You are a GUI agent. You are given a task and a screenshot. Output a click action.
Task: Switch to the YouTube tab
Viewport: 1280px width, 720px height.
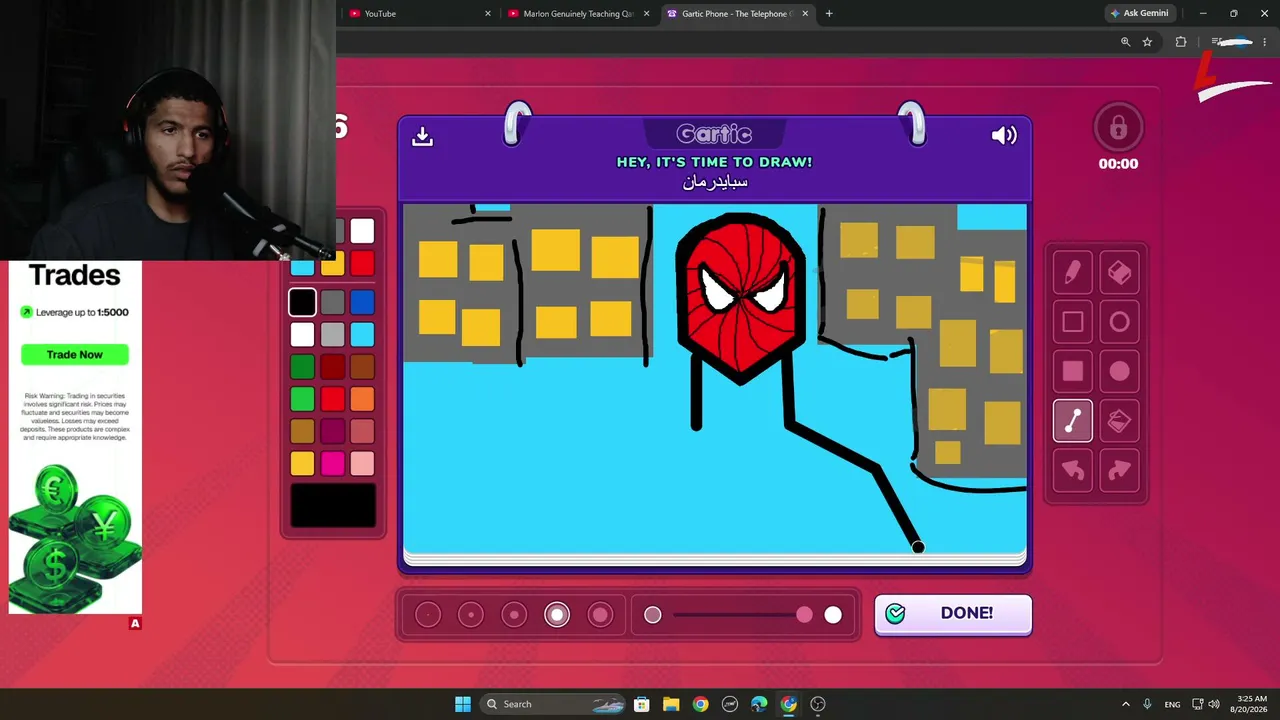pos(418,14)
